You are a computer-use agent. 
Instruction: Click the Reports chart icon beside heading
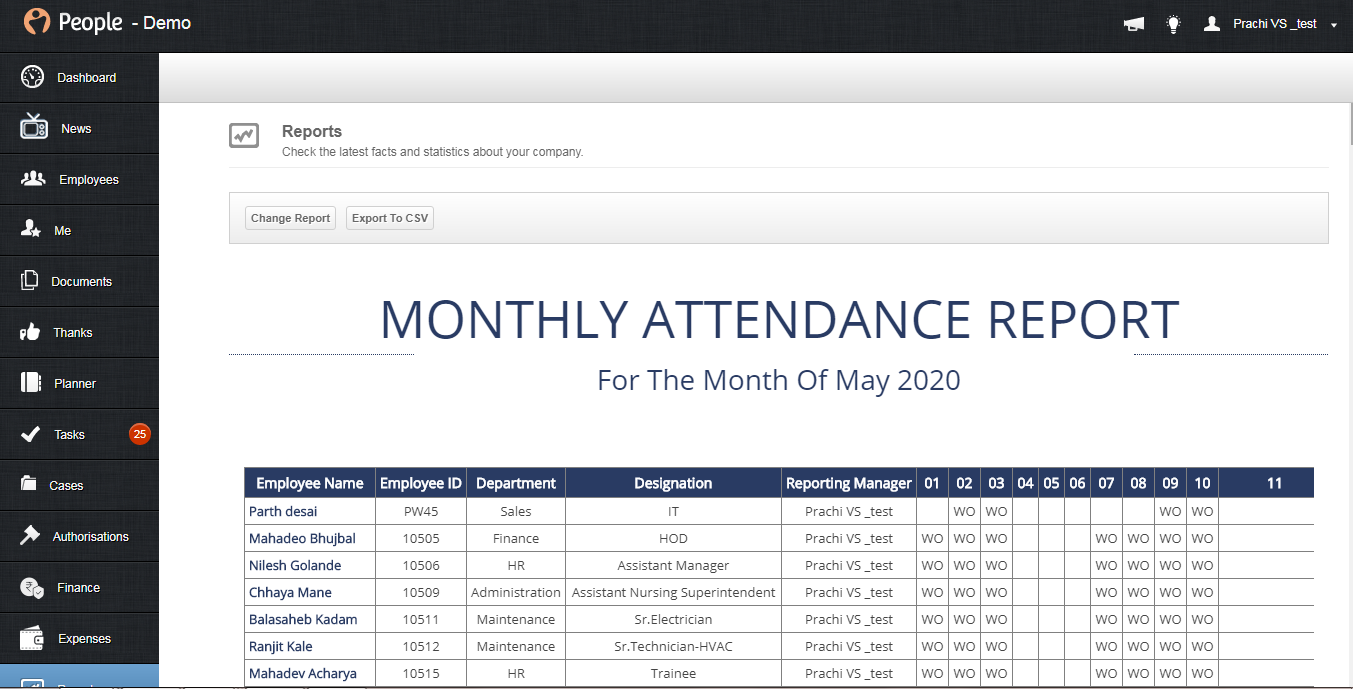[244, 135]
